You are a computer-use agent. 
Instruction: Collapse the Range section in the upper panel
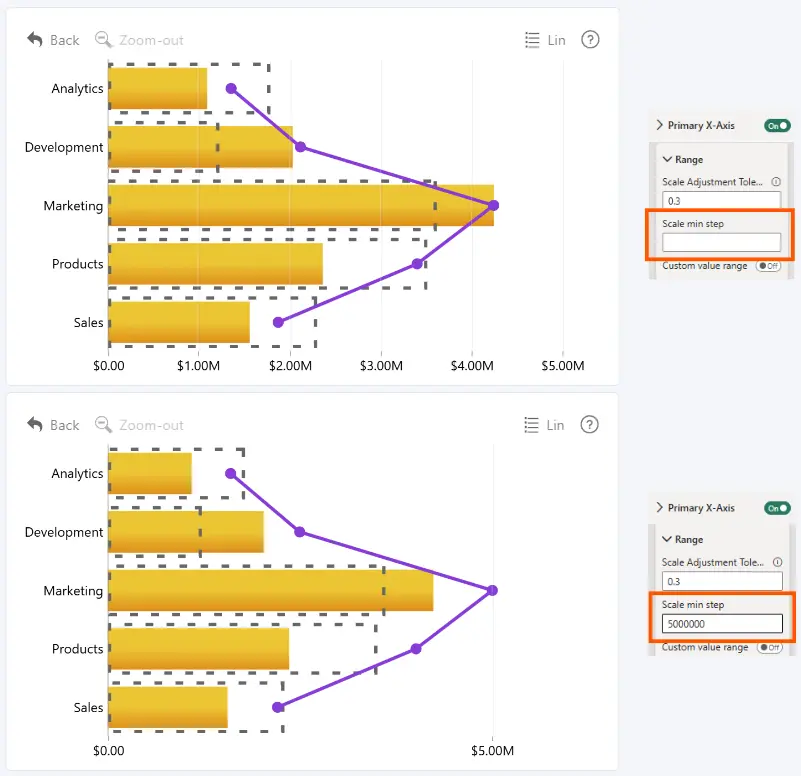point(667,159)
